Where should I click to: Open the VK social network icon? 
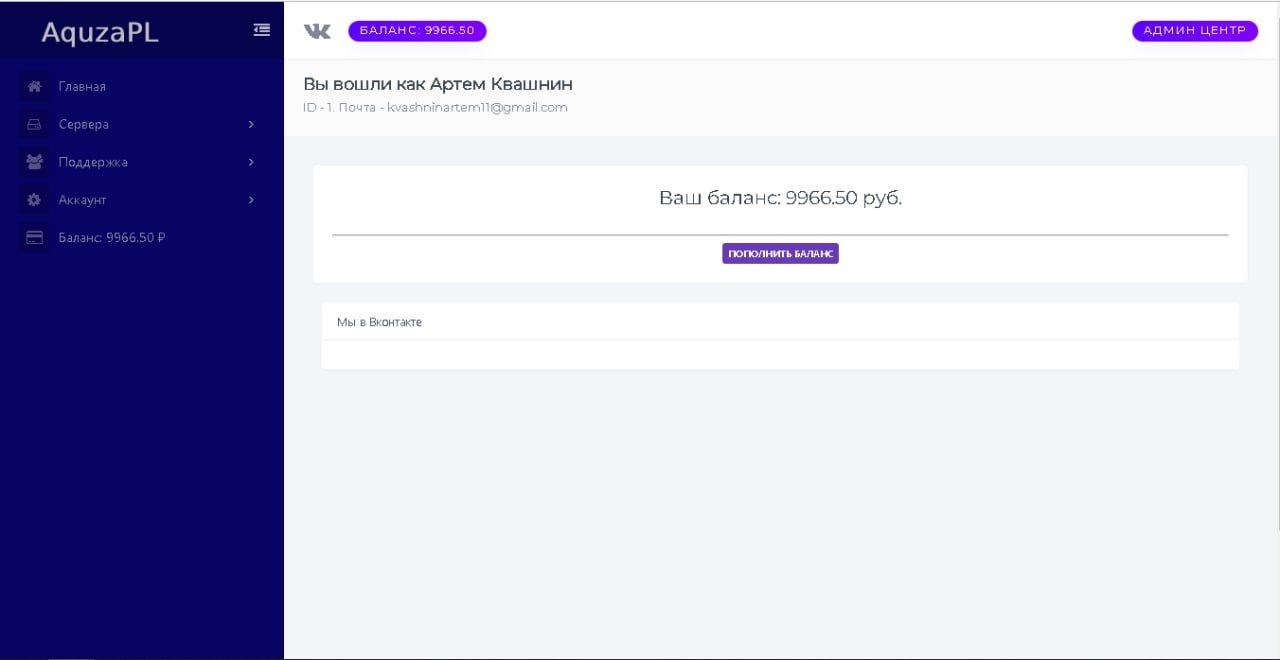pyautogui.click(x=317, y=31)
